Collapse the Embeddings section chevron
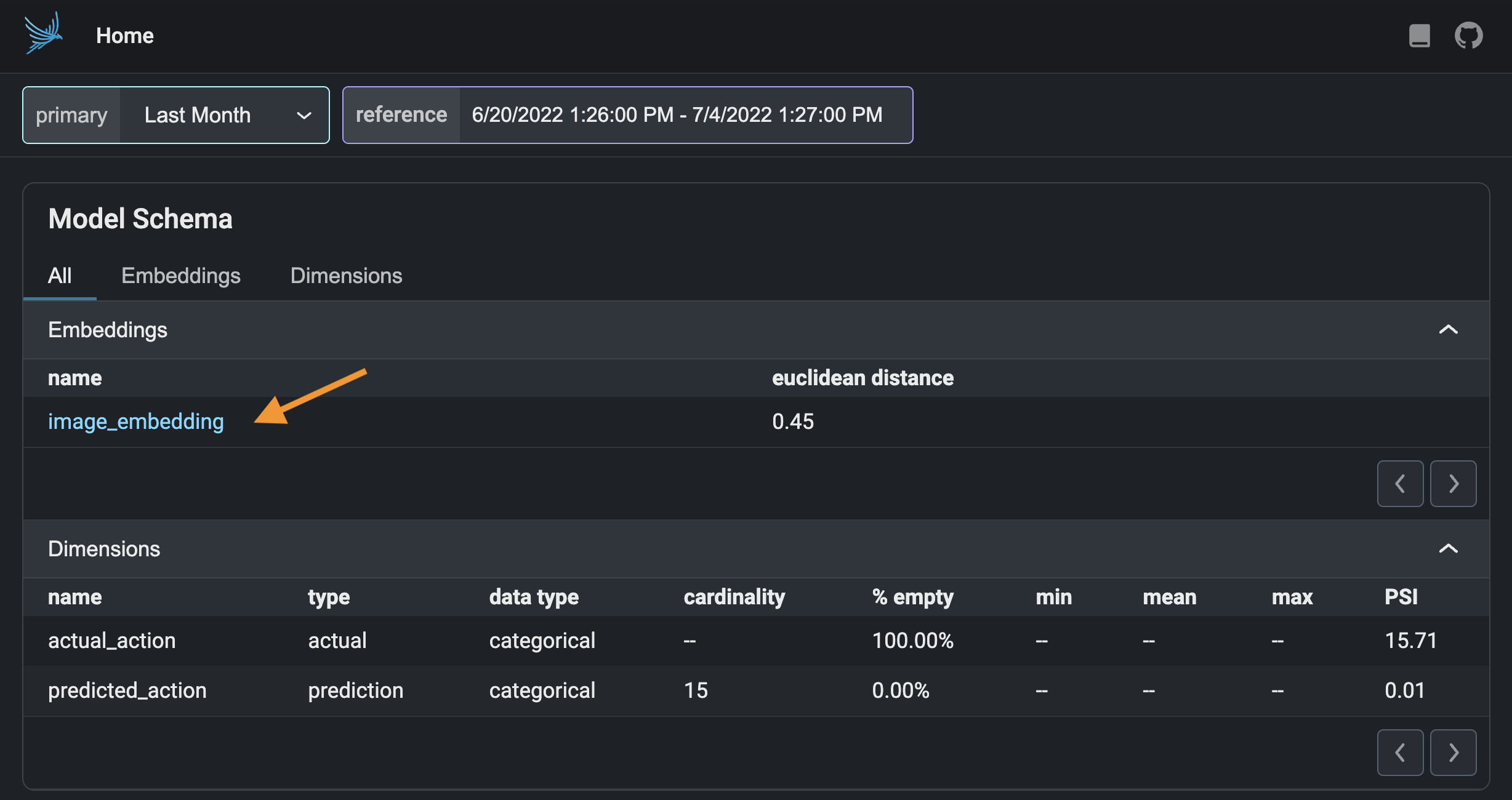 click(x=1448, y=330)
